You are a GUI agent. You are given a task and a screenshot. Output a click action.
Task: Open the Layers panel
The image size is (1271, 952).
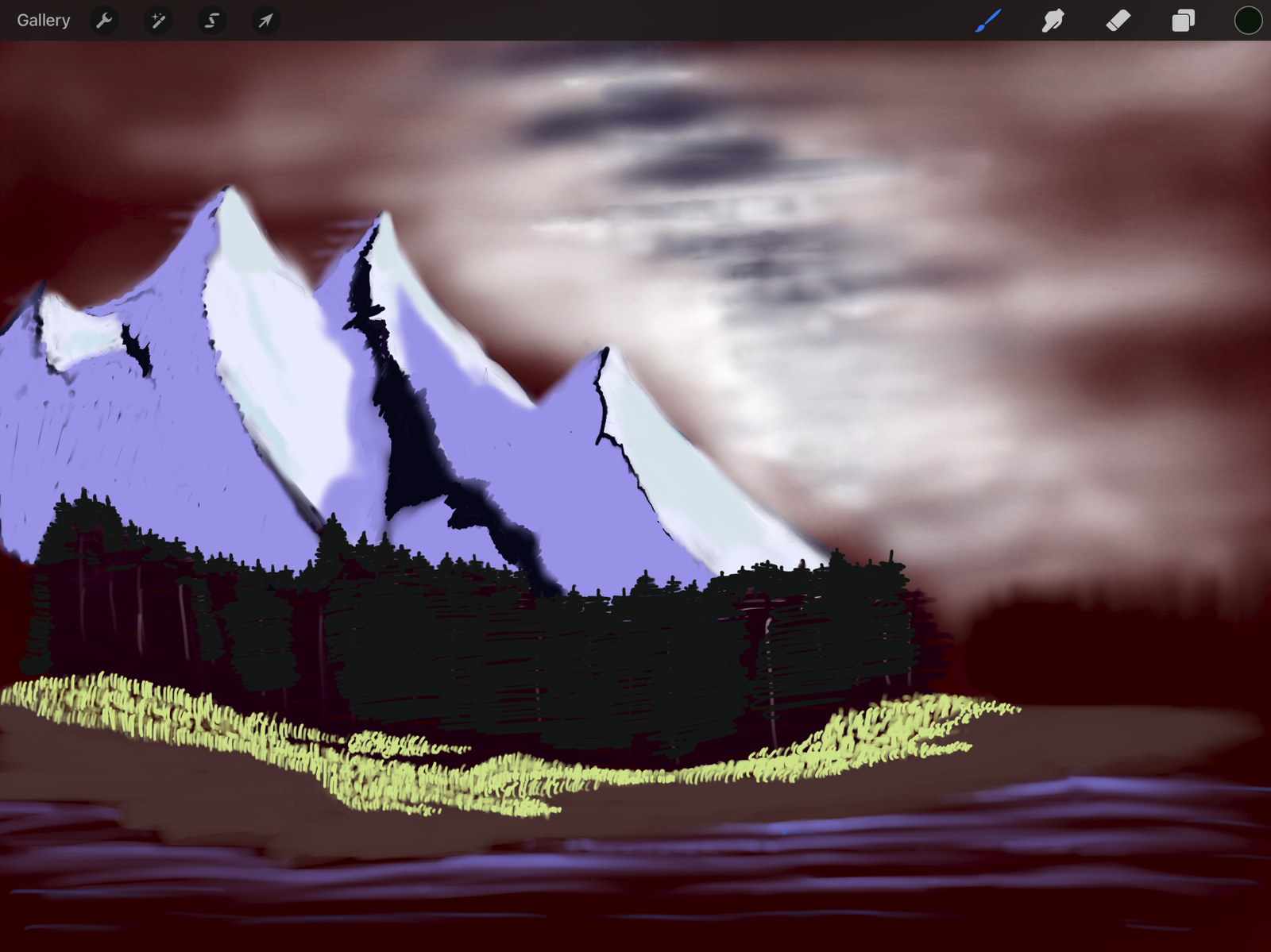(1183, 21)
